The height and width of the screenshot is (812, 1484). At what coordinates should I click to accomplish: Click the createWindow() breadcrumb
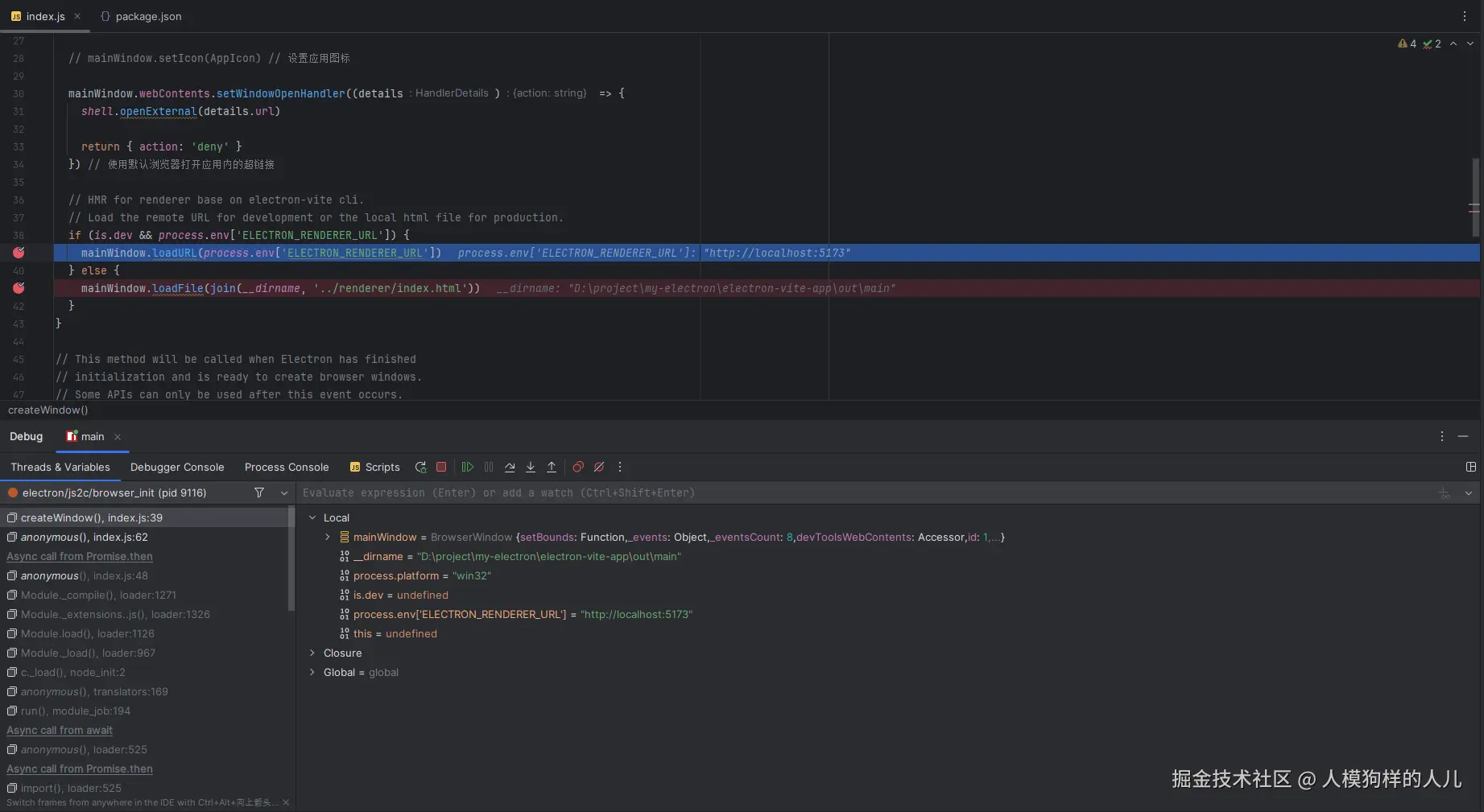pyautogui.click(x=48, y=410)
